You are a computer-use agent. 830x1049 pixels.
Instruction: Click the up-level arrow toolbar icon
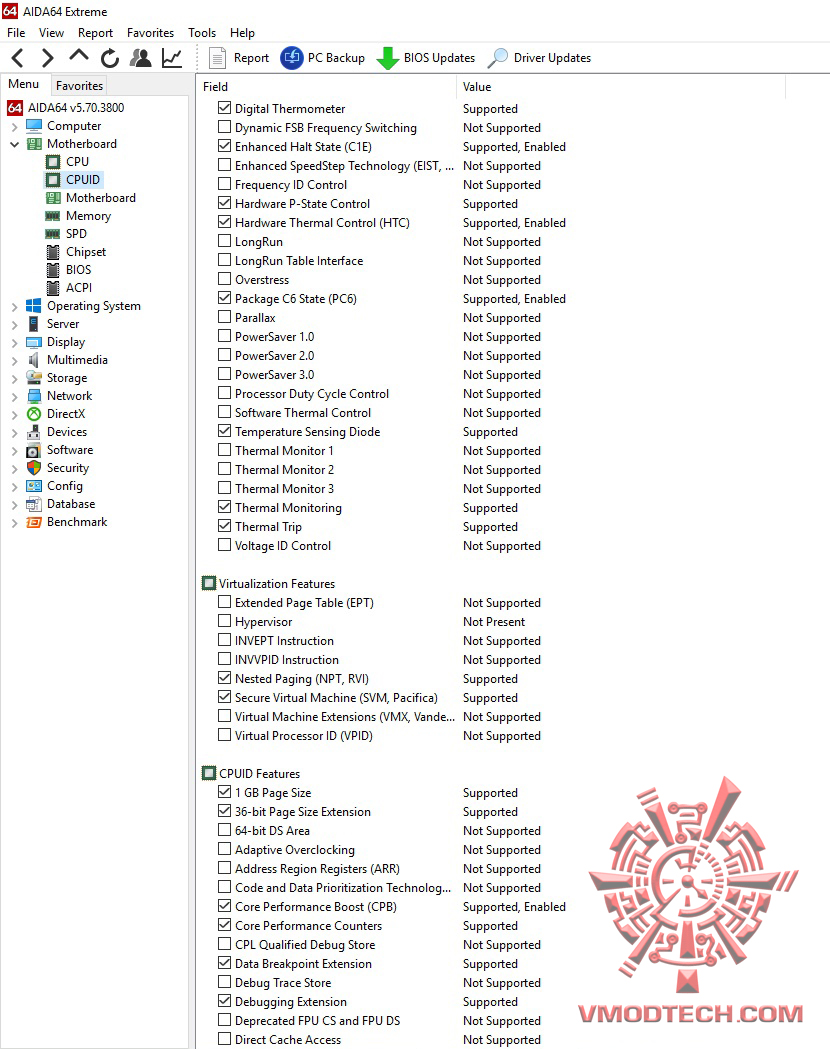79,56
